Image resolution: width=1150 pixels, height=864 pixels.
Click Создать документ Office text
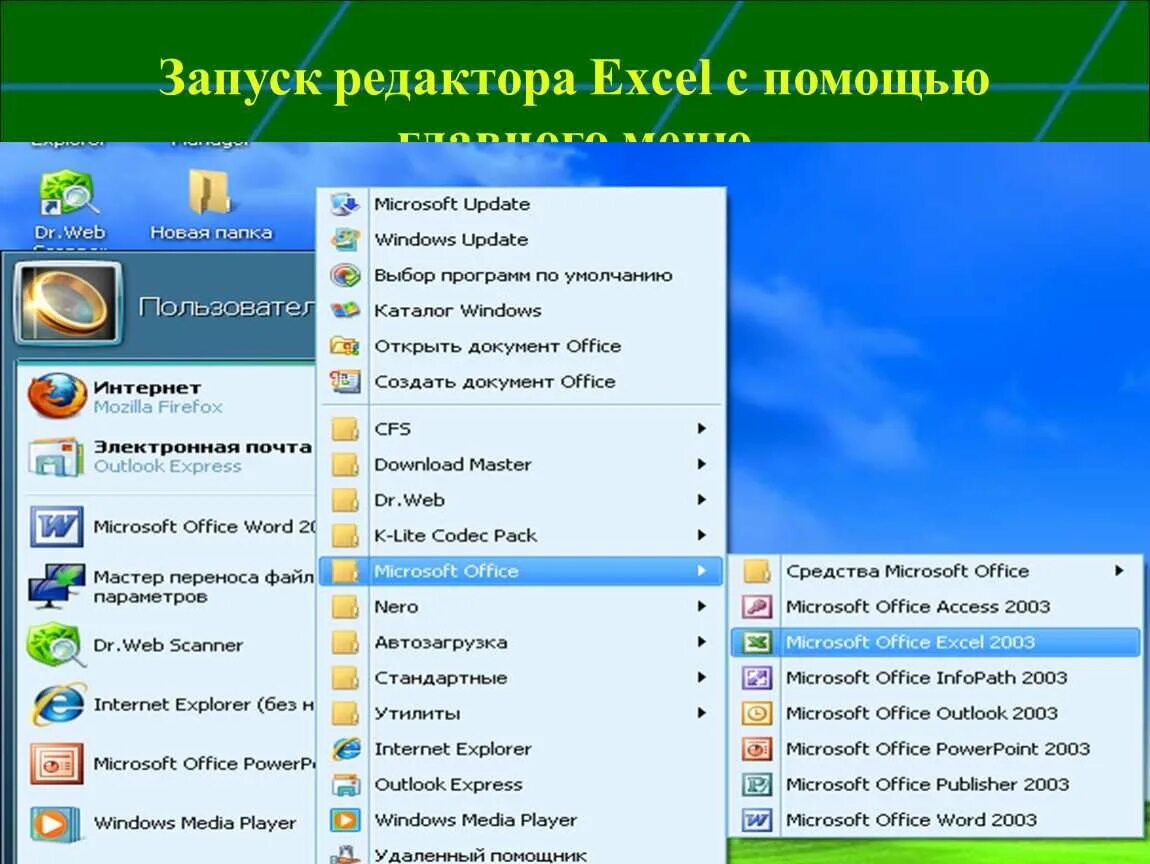495,381
